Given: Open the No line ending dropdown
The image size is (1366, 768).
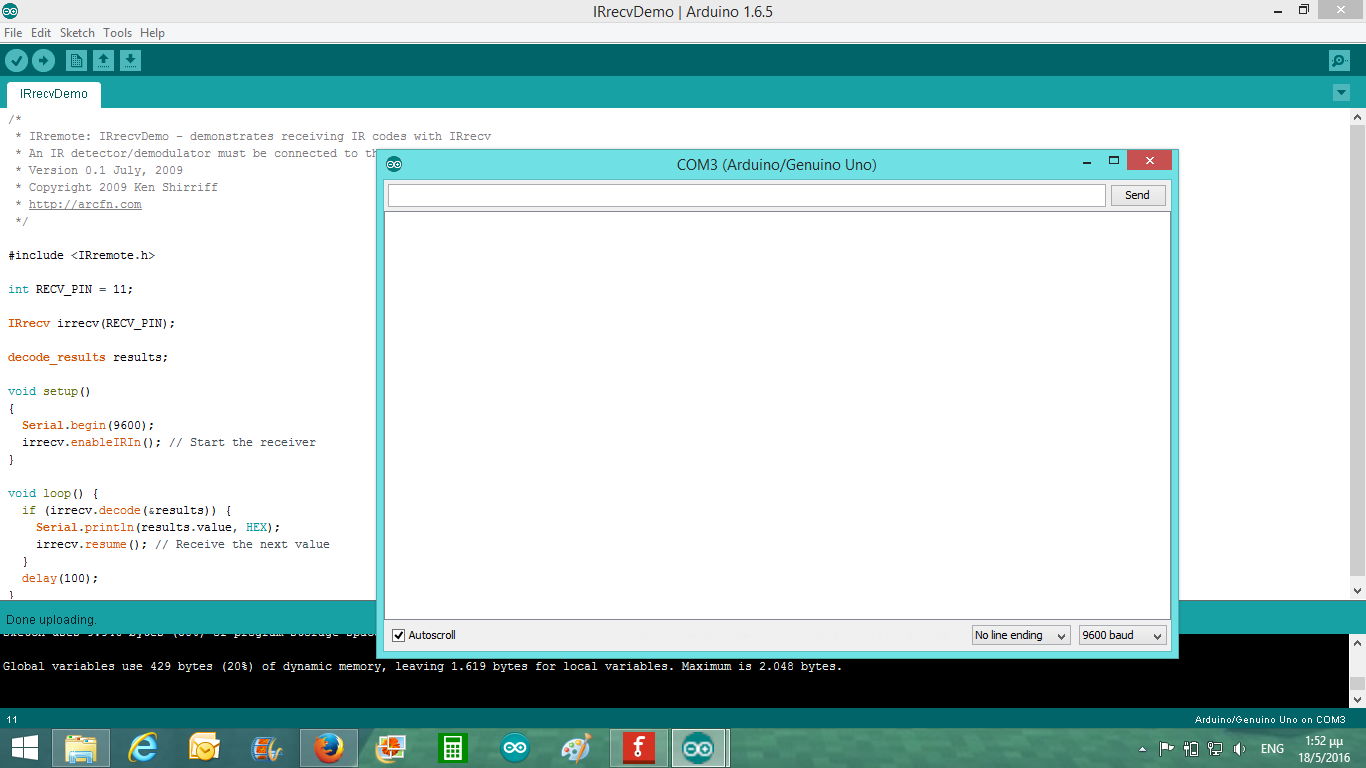Looking at the screenshot, I should tap(1021, 635).
